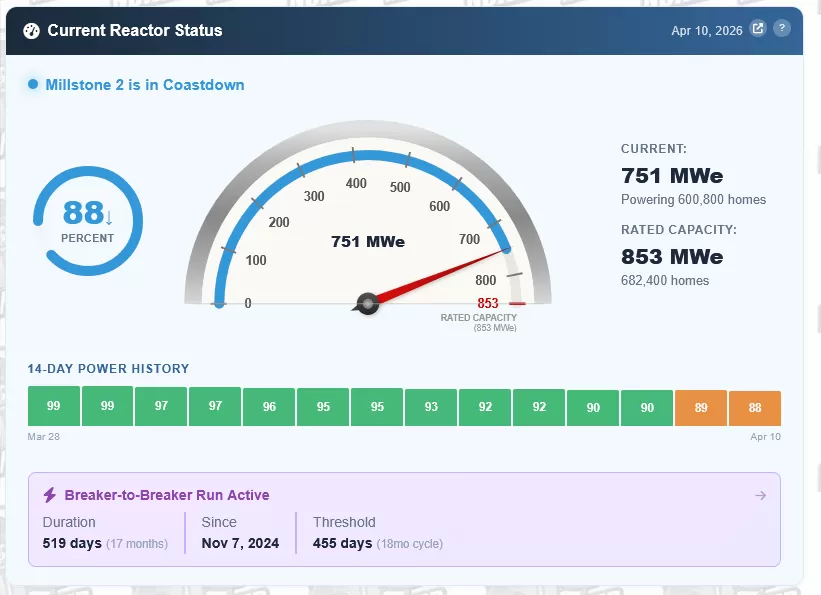The image size is (821, 595).
Task: Click the Nov 7, 2024 since date
Action: [x=240, y=543]
